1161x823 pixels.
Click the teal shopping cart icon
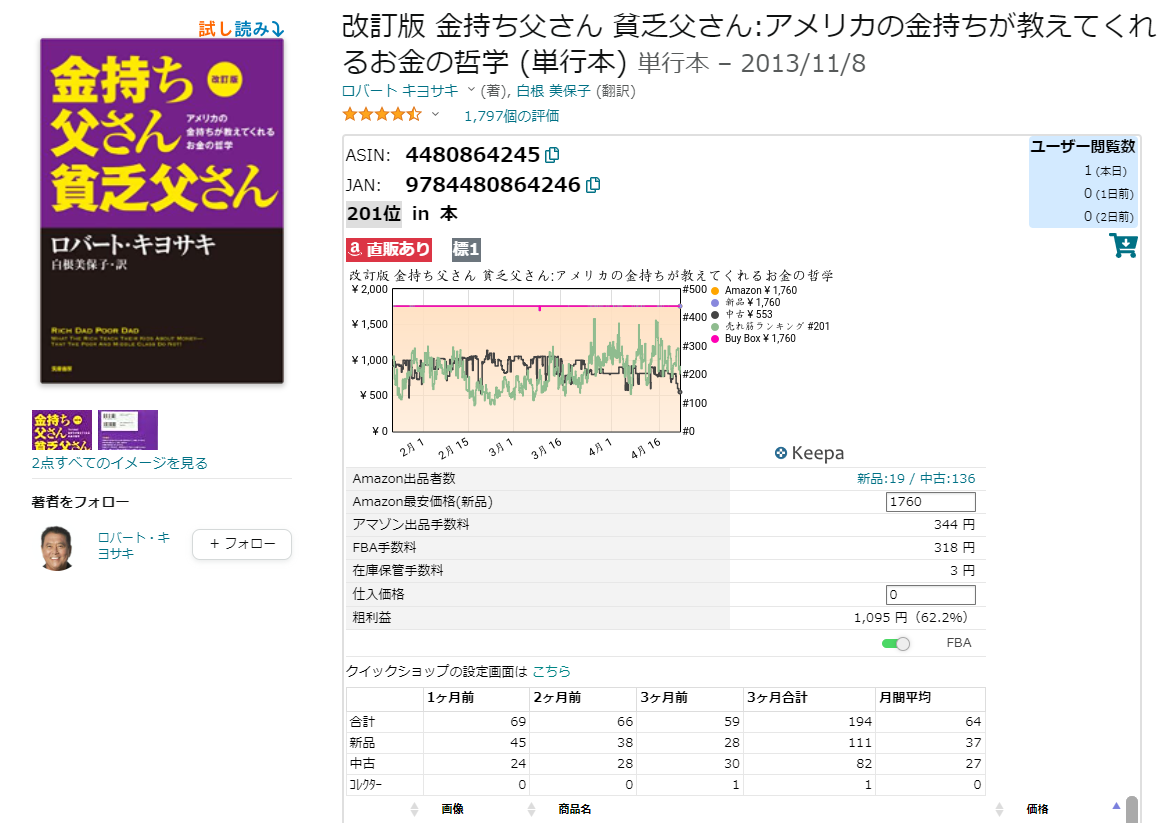click(1123, 245)
